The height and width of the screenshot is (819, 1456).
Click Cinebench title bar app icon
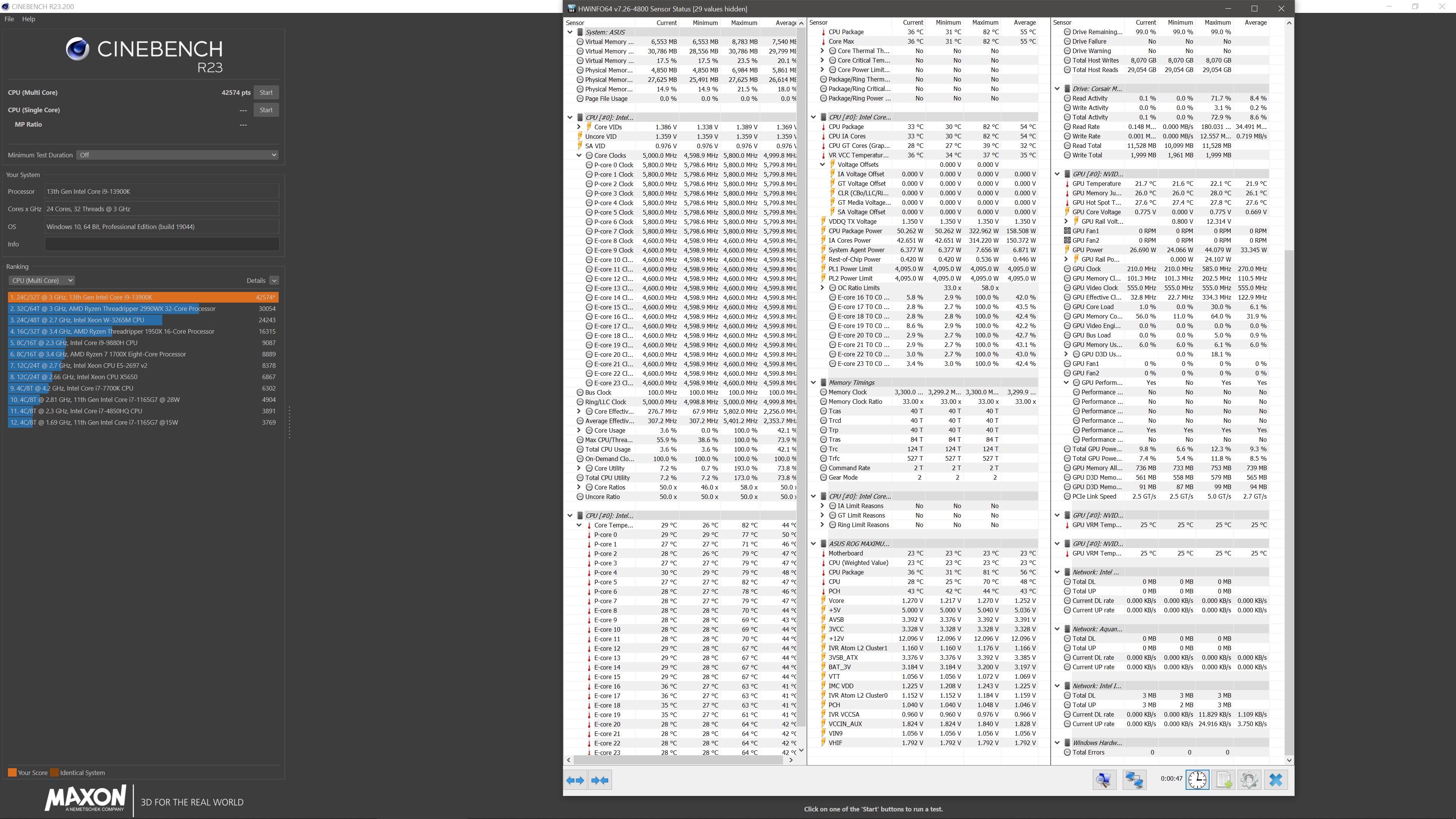pos(5,6)
